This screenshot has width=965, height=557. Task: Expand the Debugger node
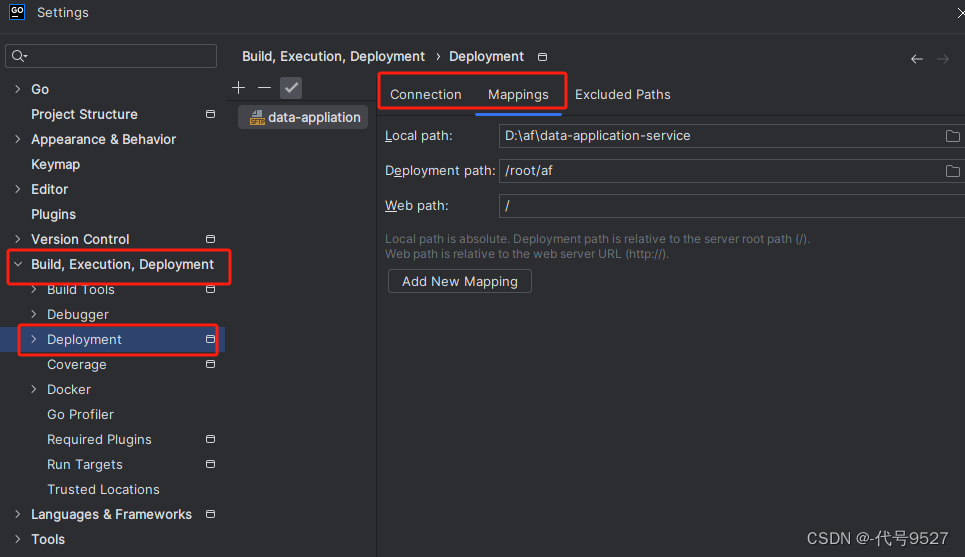[34, 314]
